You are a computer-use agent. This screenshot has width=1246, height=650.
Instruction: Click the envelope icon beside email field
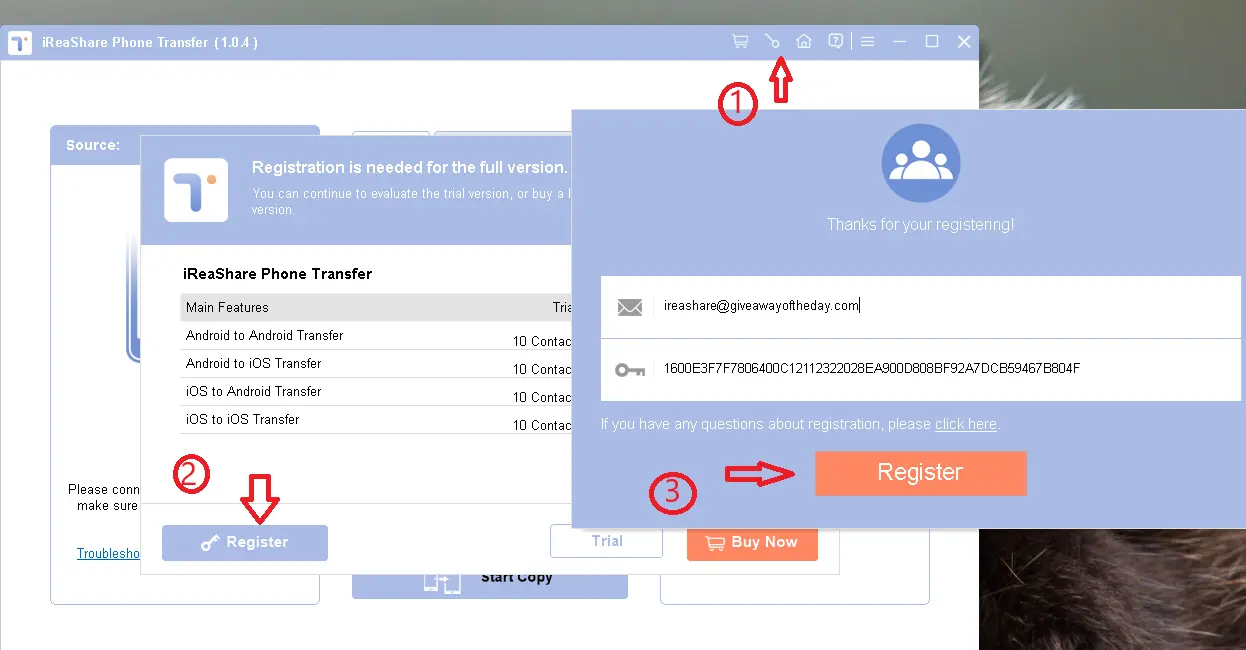[629, 307]
